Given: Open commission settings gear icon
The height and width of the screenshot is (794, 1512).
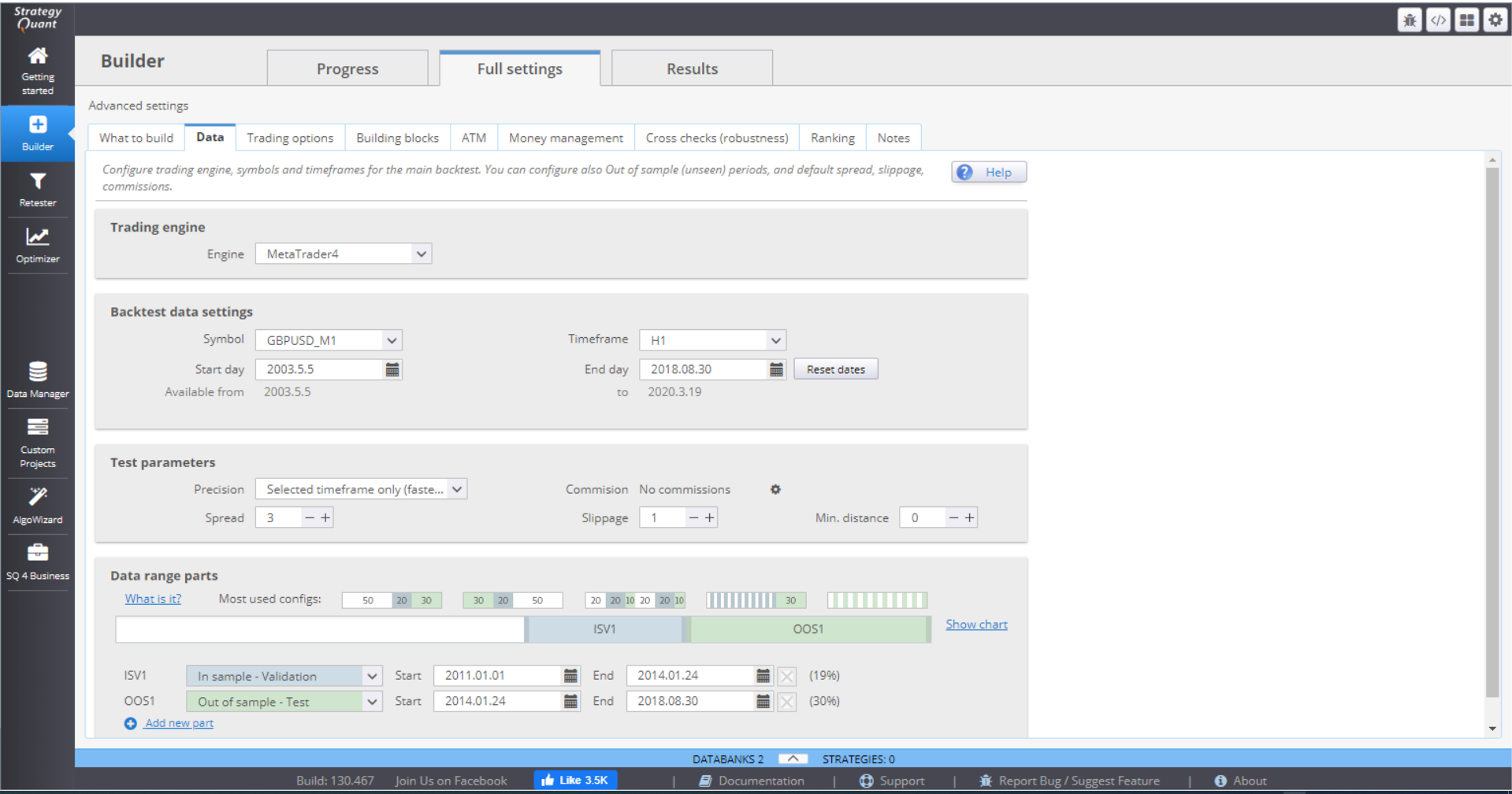Looking at the screenshot, I should pyautogui.click(x=775, y=489).
